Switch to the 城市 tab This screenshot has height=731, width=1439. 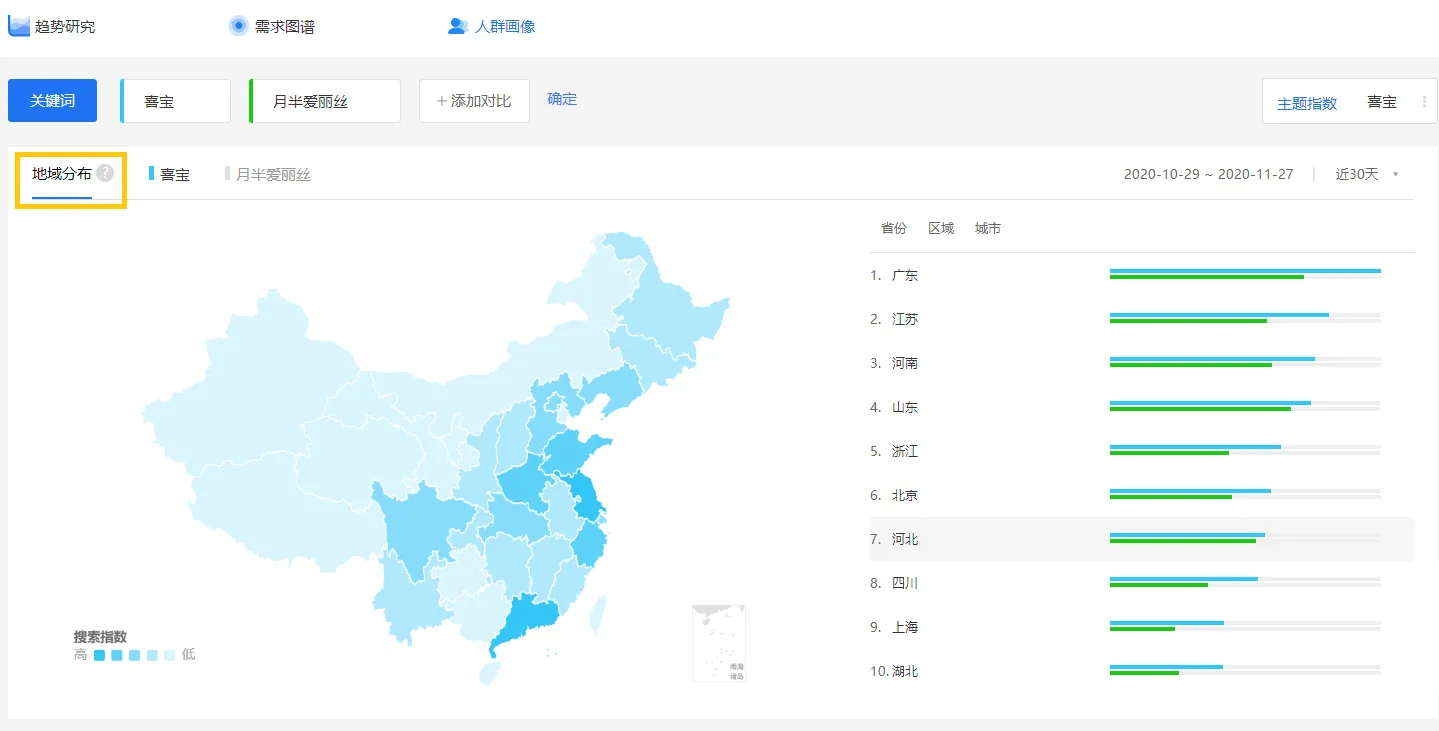(x=987, y=227)
